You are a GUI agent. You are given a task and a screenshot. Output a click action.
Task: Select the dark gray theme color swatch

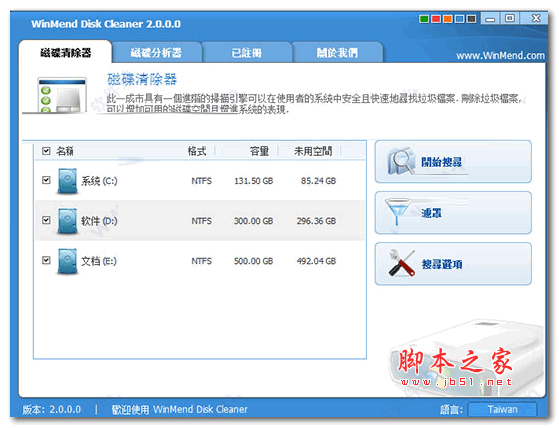pyautogui.click(x=471, y=19)
